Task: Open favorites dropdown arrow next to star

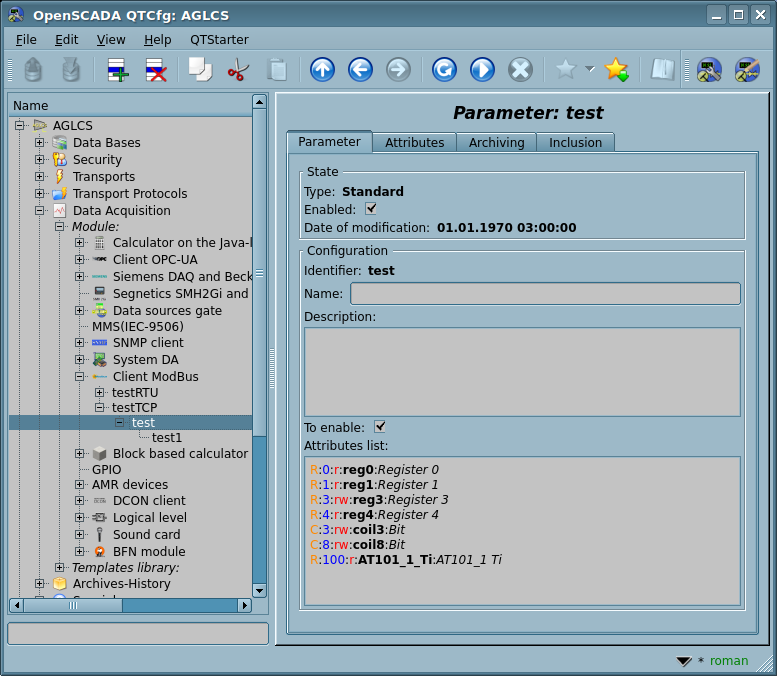Action: (589, 70)
